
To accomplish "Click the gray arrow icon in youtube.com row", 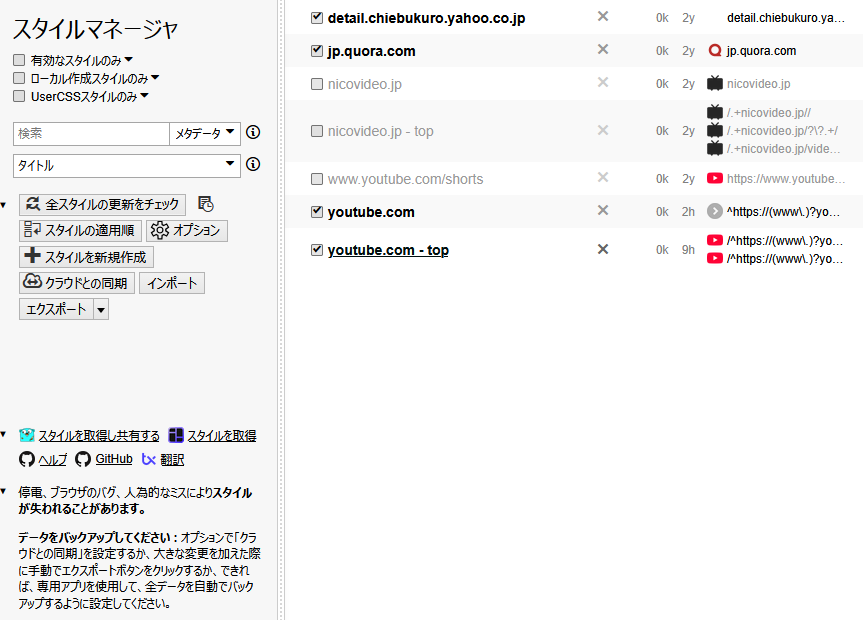I will 714,211.
